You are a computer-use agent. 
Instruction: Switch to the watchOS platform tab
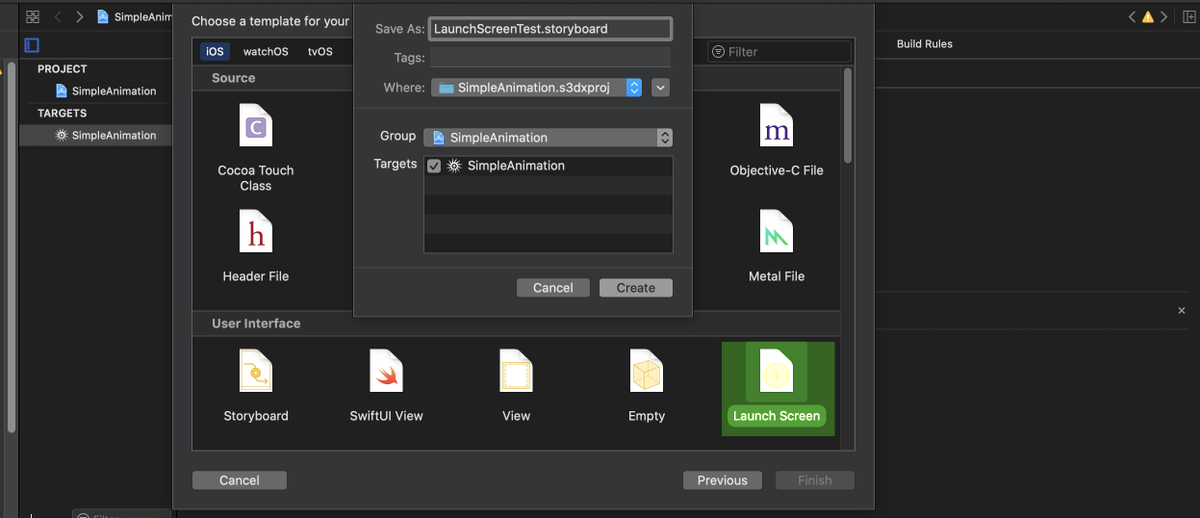266,51
